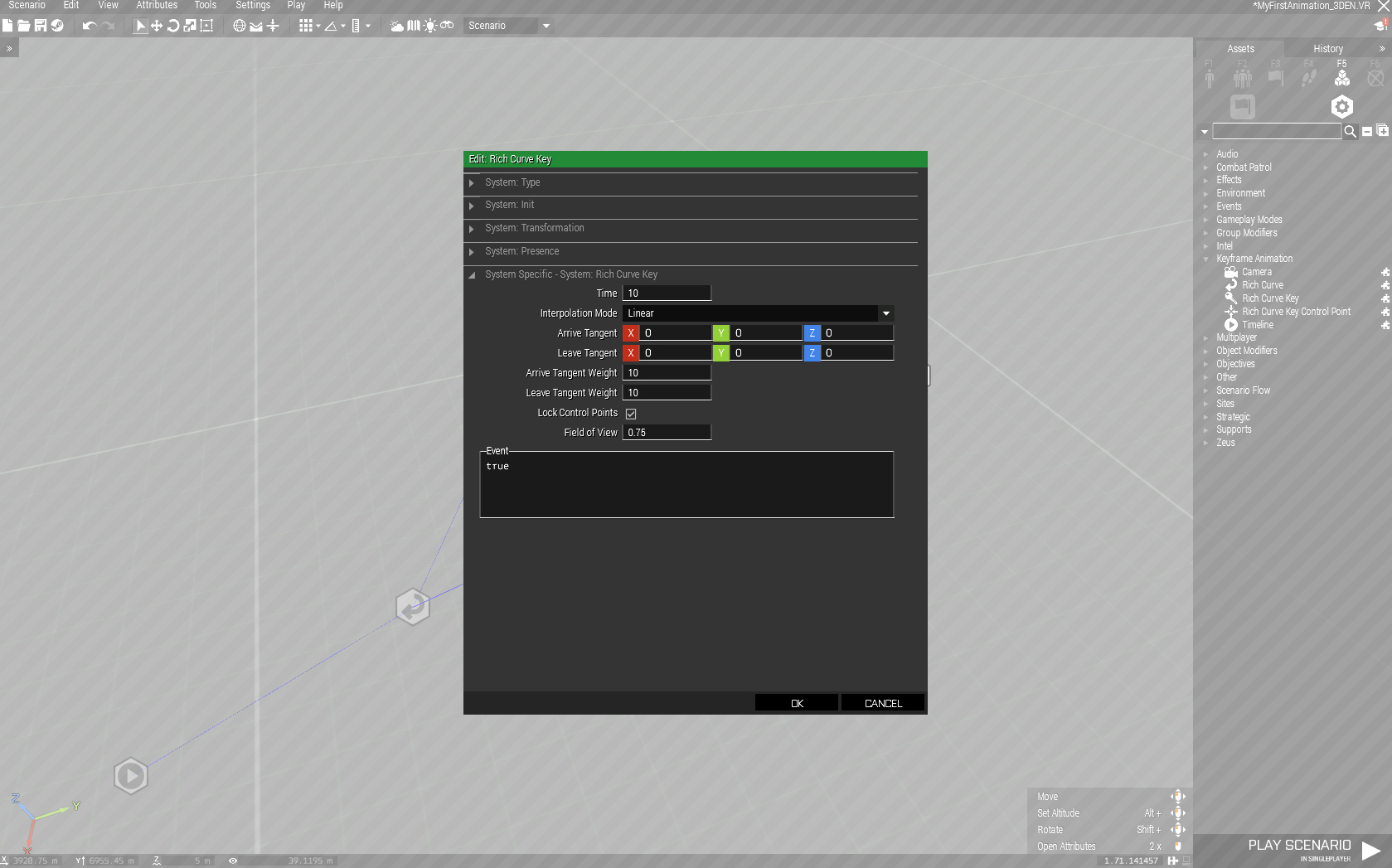1392x868 pixels.
Task: Select the F5 Systems asset category
Action: coord(1341,77)
